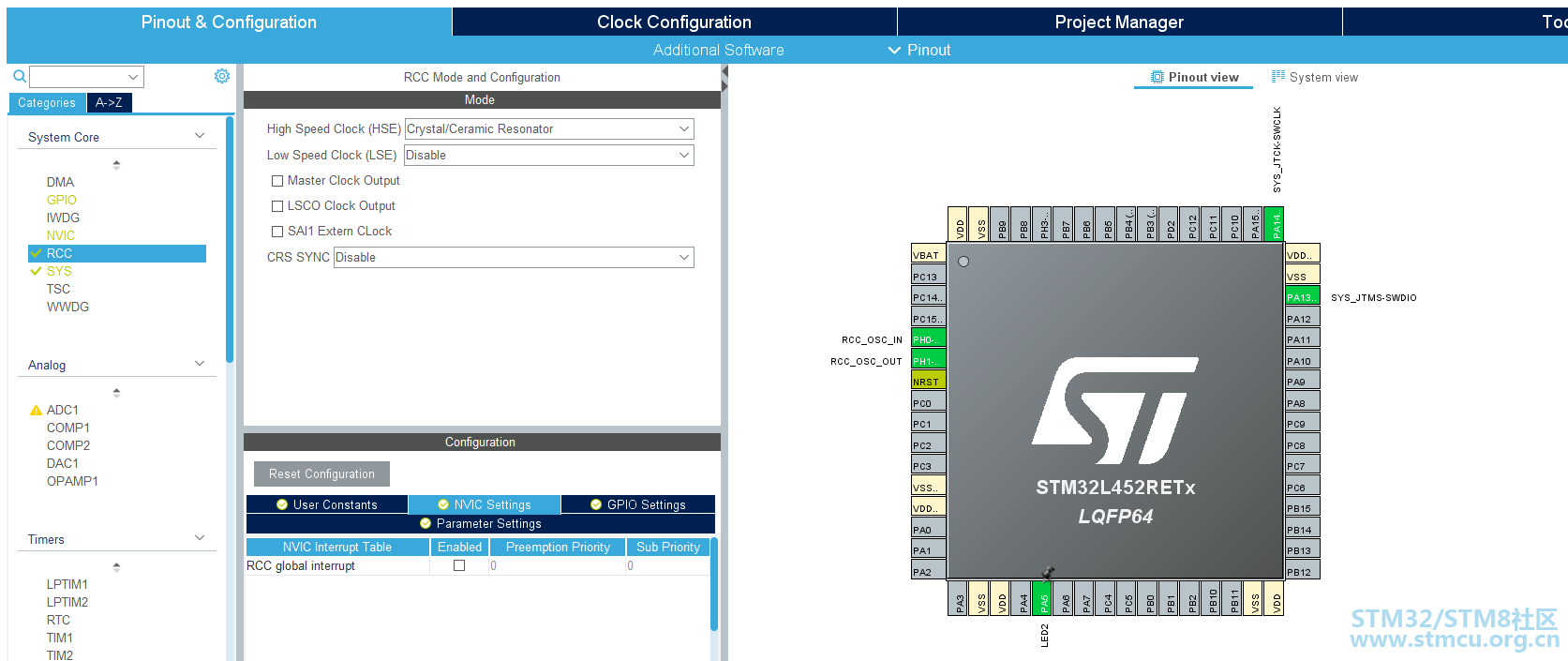
Task: Click the PC13 pin on the chip
Action: click(x=929, y=276)
